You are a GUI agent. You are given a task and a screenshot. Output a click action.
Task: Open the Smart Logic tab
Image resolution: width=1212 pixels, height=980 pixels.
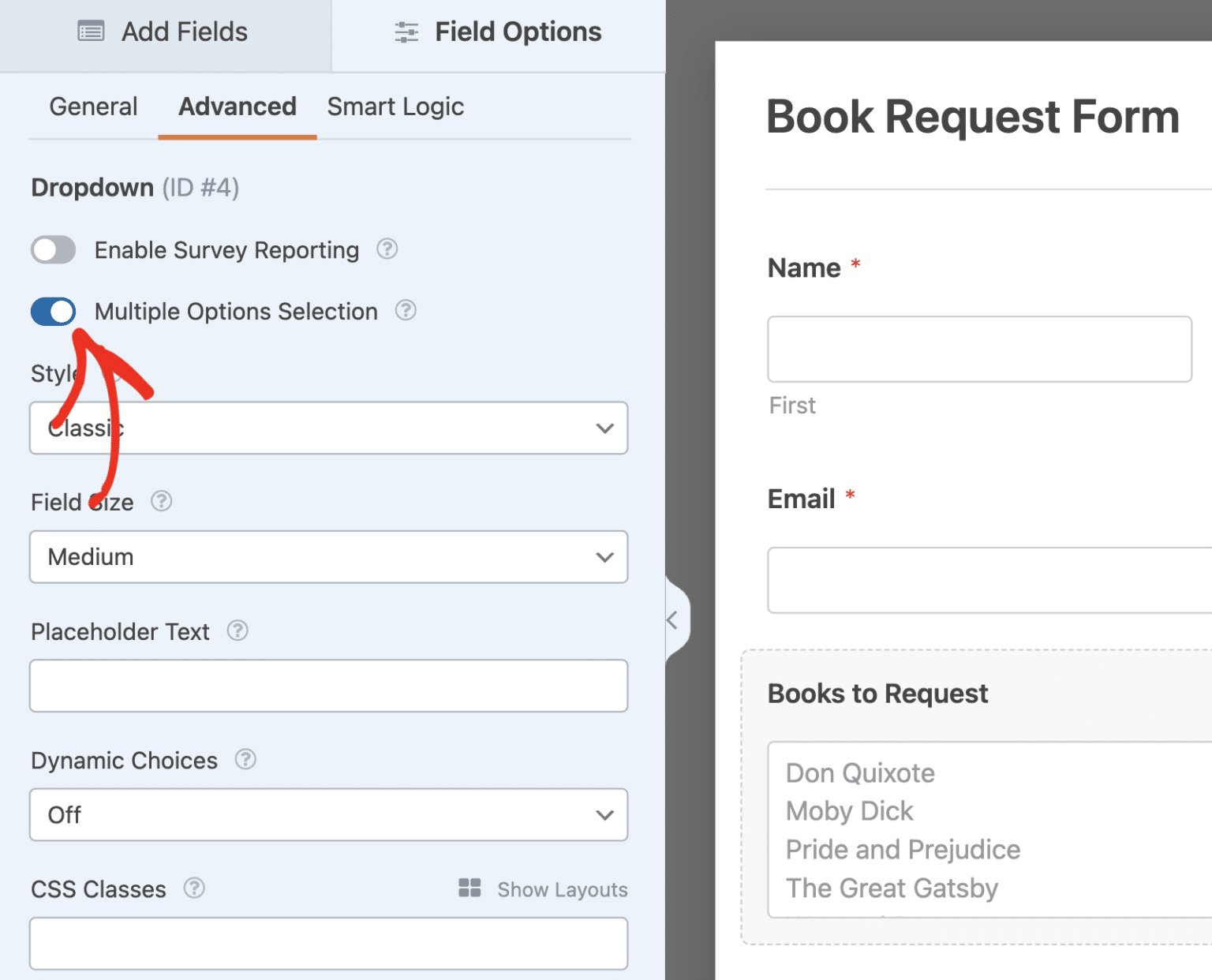tap(395, 107)
